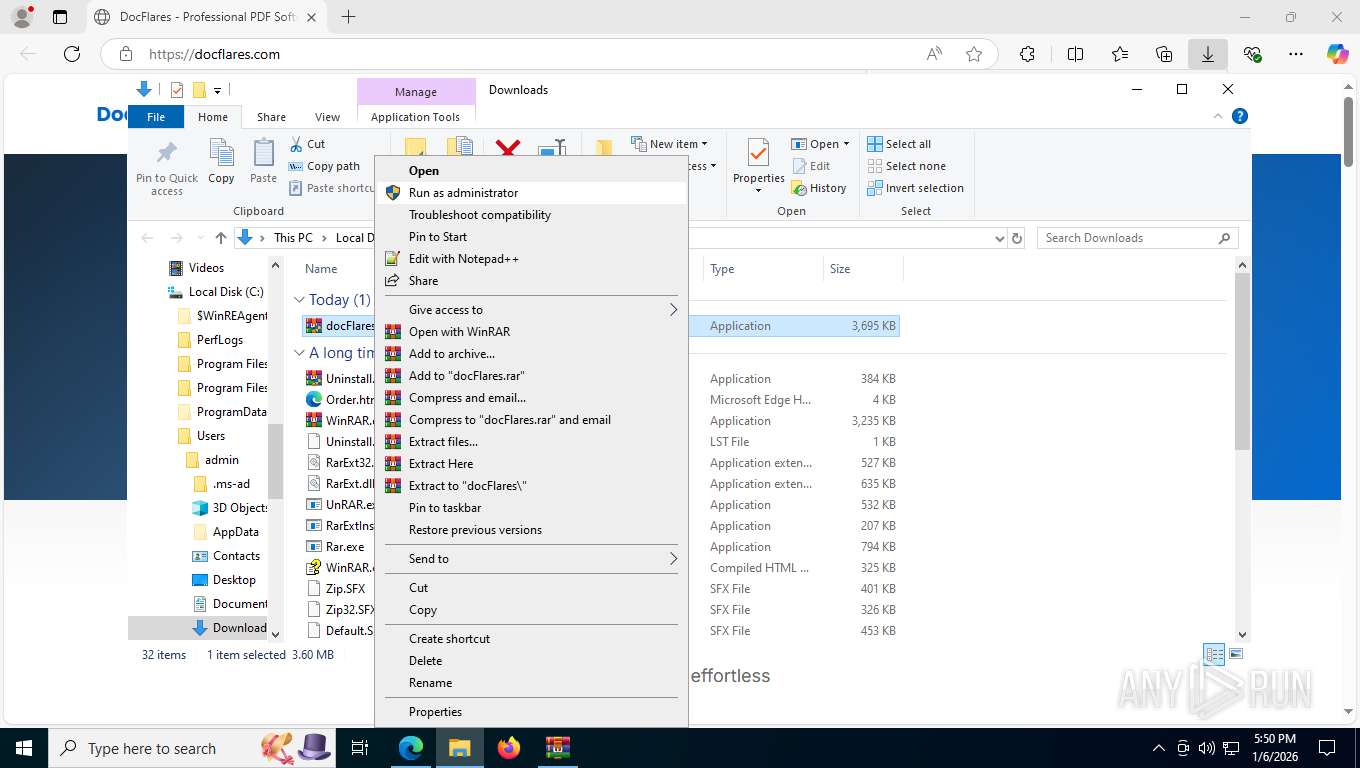Screen dimensions: 1360x768
Task: Open the Application Tools tab
Action: [x=415, y=117]
